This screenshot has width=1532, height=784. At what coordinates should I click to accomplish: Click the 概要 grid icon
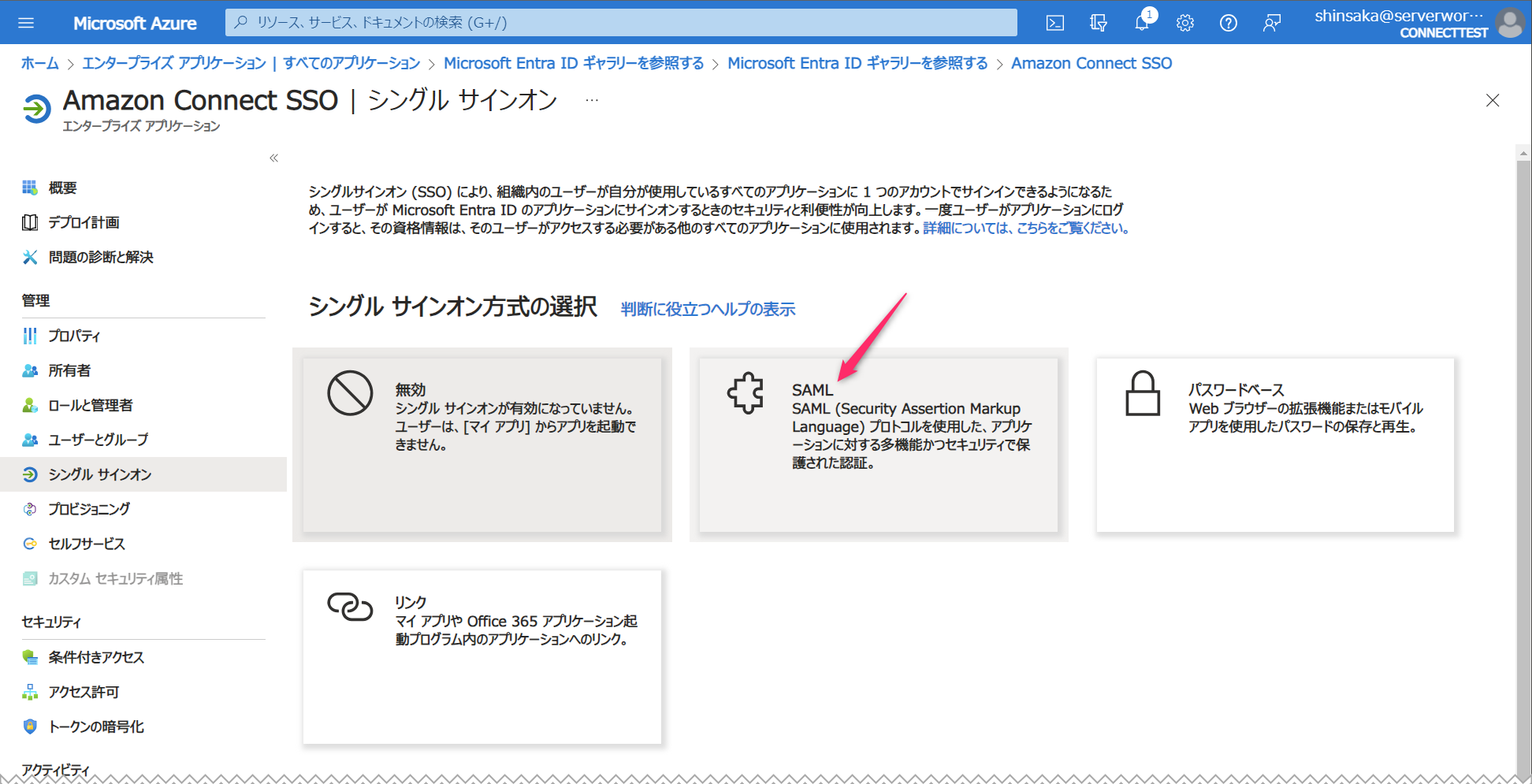click(30, 188)
